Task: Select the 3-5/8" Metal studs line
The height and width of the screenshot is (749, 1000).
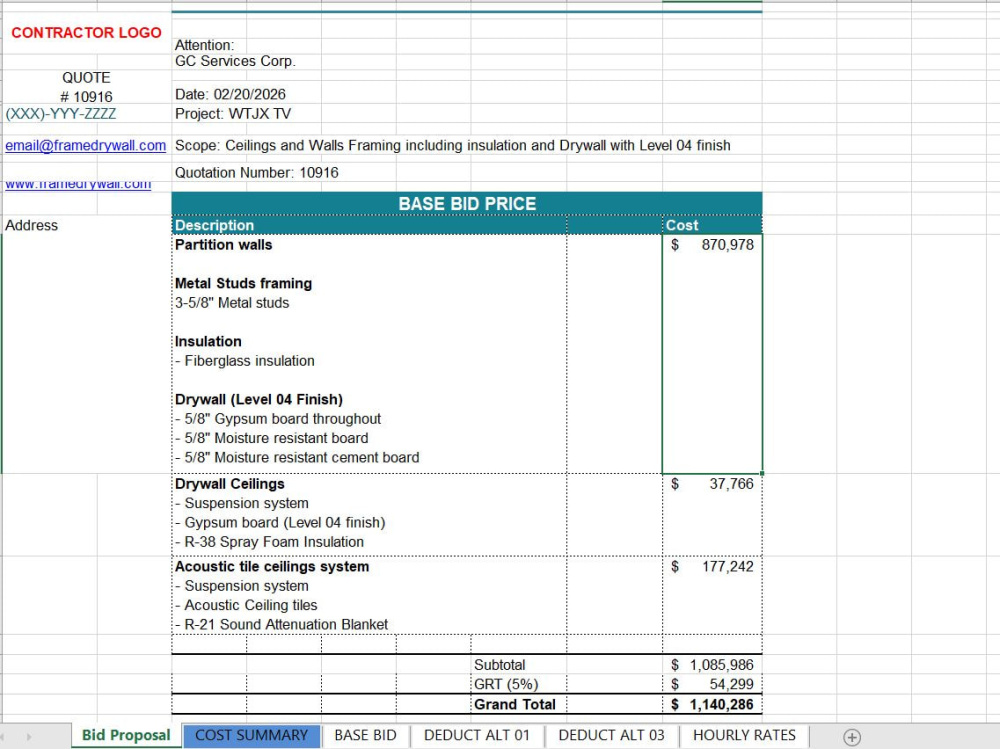Action: pyautogui.click(x=232, y=303)
